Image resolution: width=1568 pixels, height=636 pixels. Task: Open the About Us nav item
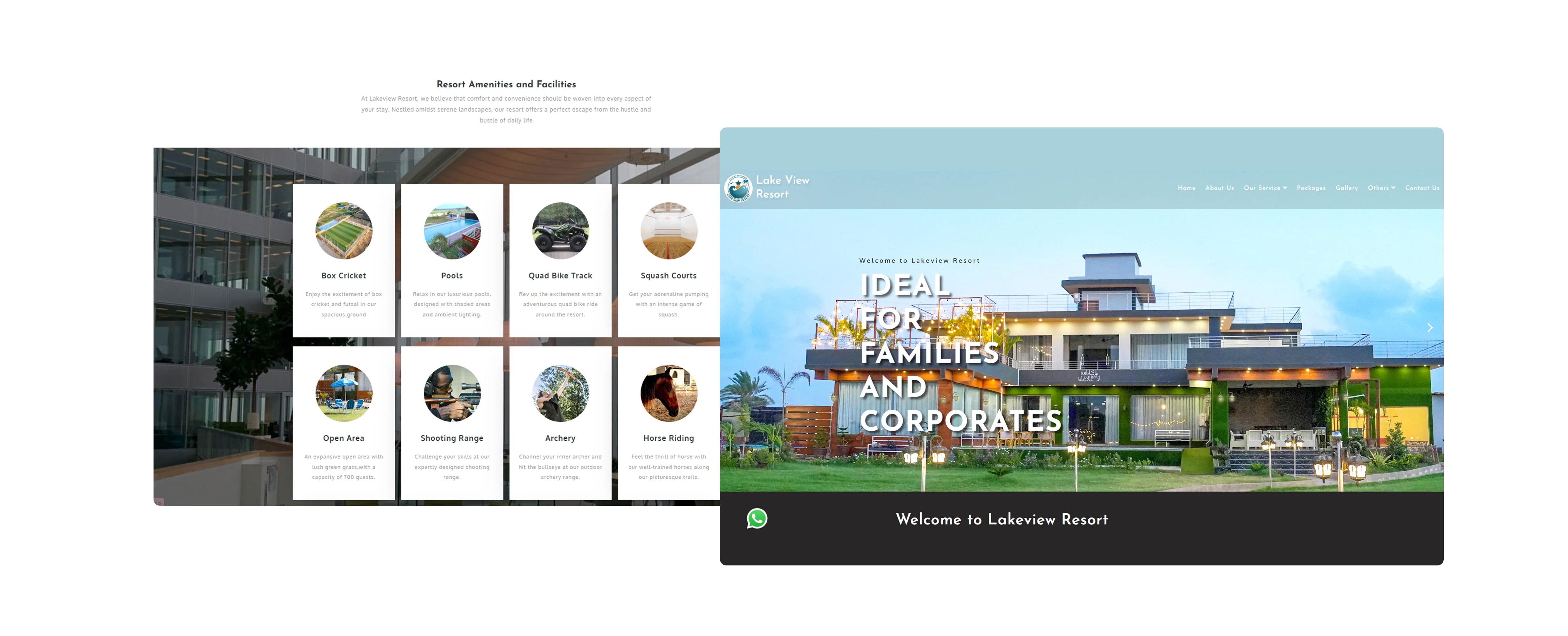(x=1219, y=188)
